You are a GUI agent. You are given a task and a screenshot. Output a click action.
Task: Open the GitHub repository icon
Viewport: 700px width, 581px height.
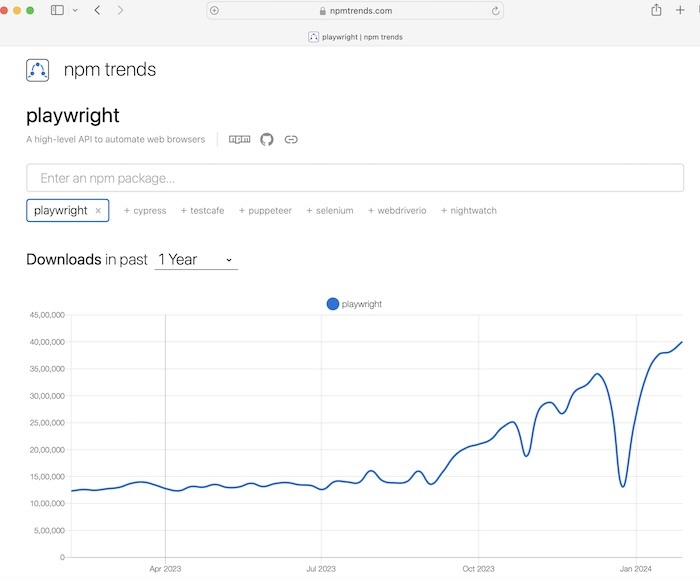click(x=266, y=140)
